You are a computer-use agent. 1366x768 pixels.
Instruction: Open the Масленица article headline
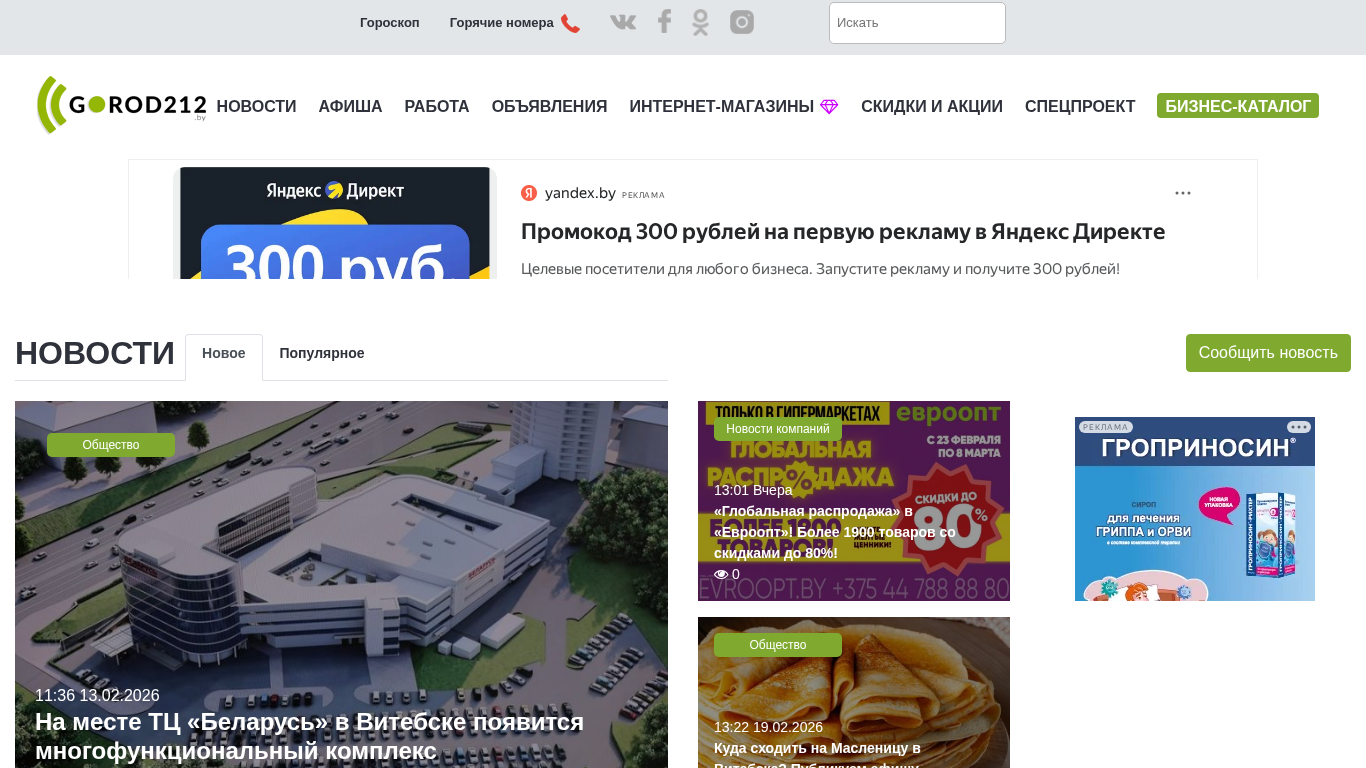click(x=817, y=754)
